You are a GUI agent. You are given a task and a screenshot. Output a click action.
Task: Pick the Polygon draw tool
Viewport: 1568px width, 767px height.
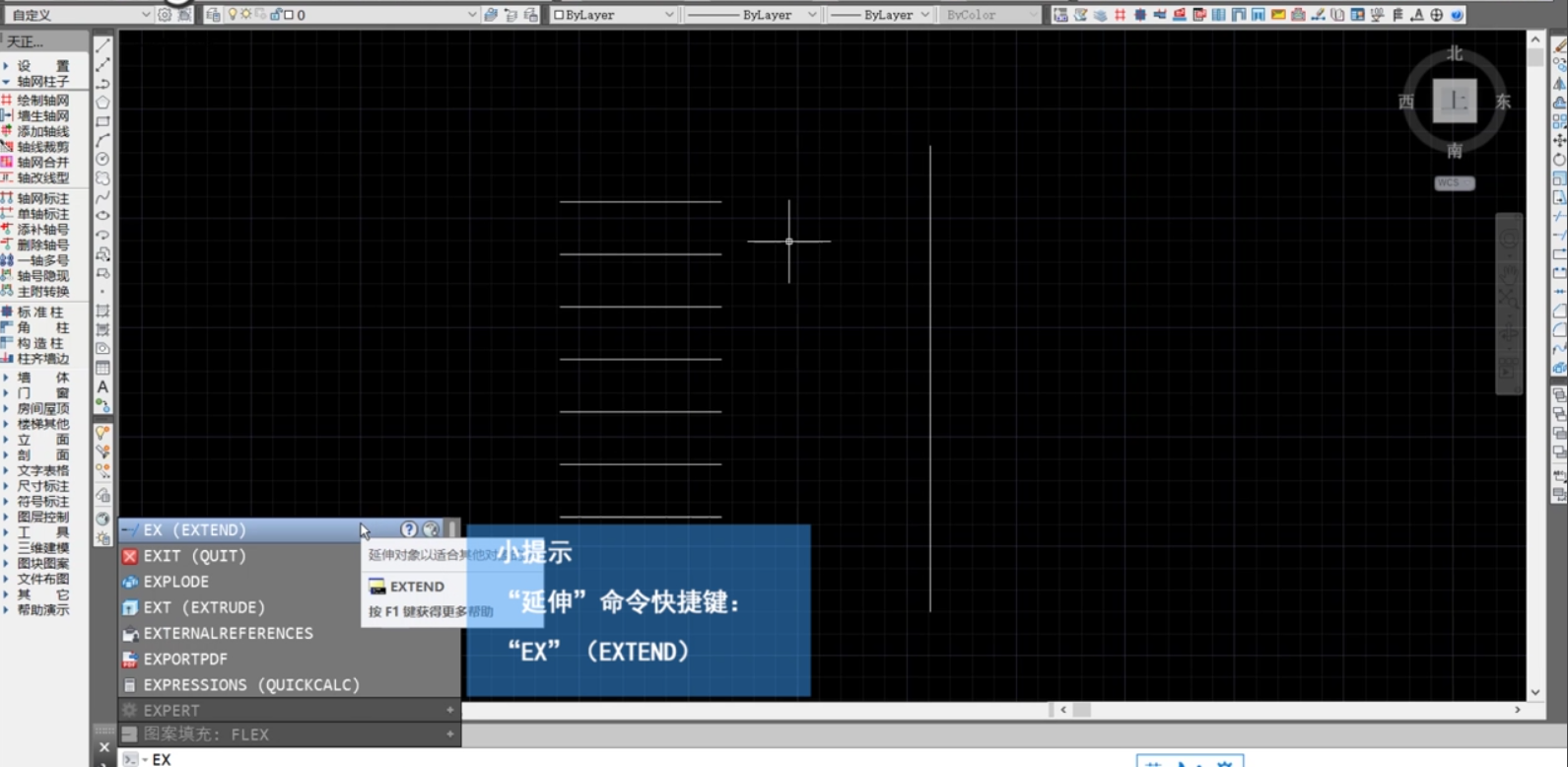pyautogui.click(x=102, y=103)
